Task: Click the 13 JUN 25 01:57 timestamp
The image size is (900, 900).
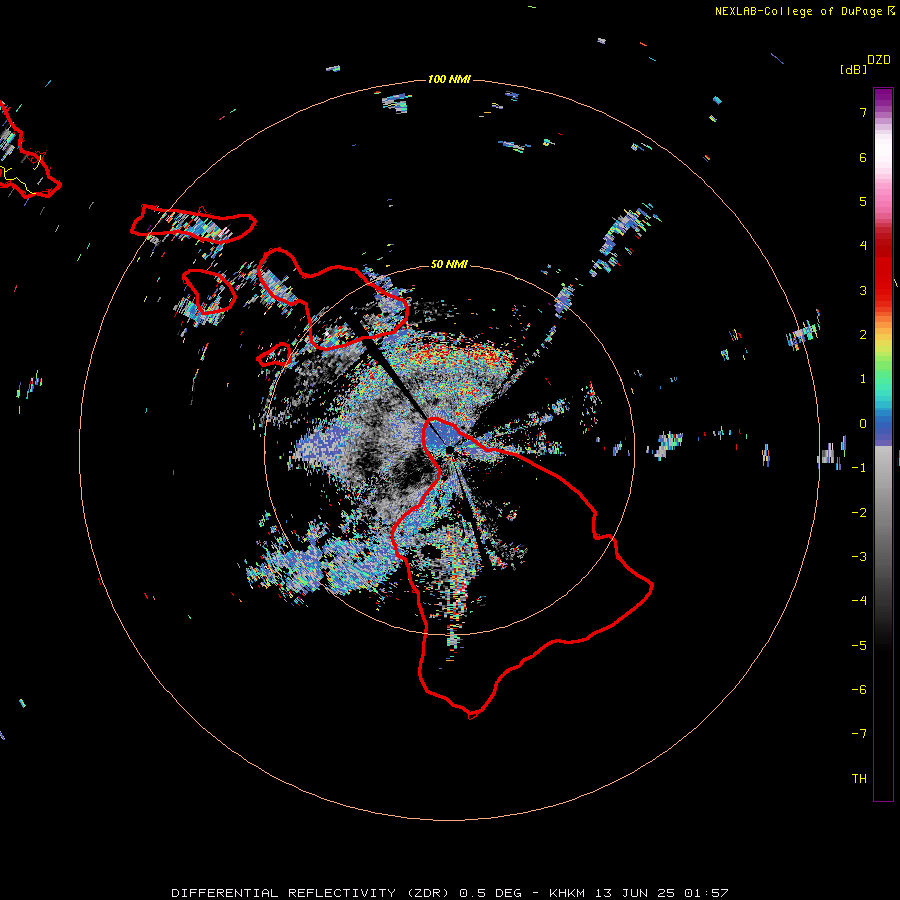Action: tap(661, 893)
